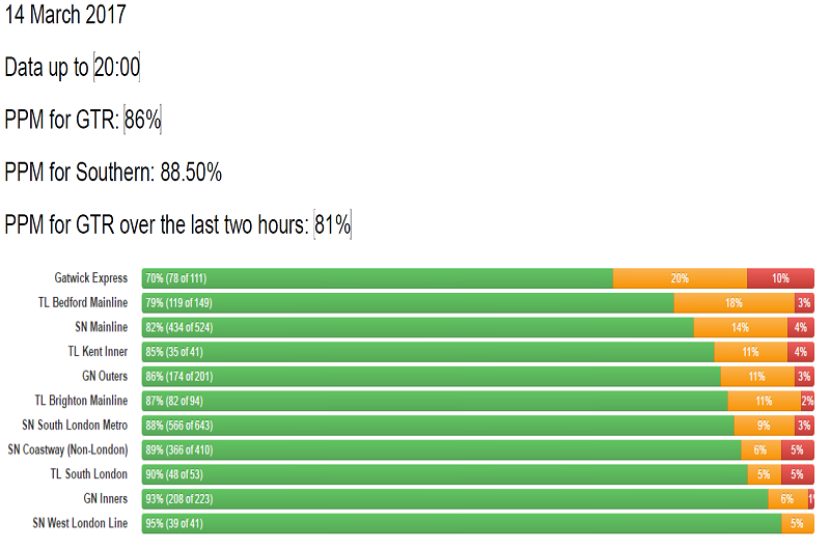Select Gatwick Express orange 20% segment
Image resolution: width=830 pixels, height=540 pixels.
click(679, 279)
